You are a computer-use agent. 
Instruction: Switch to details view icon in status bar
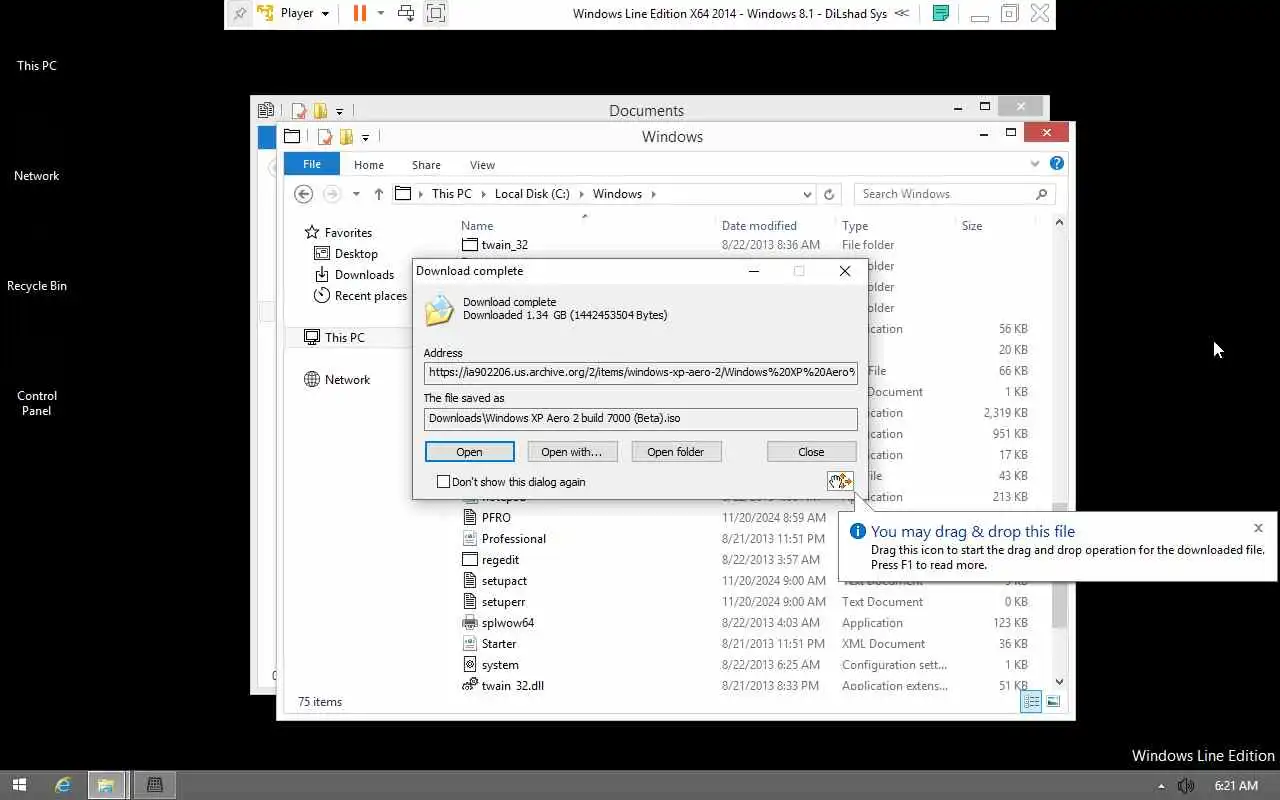click(1031, 702)
